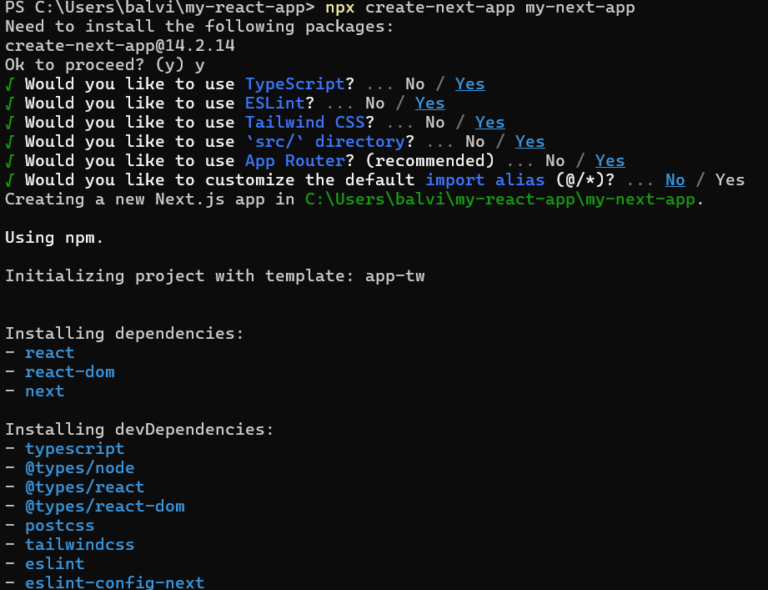Click the typescript devDependency entry

point(74,449)
